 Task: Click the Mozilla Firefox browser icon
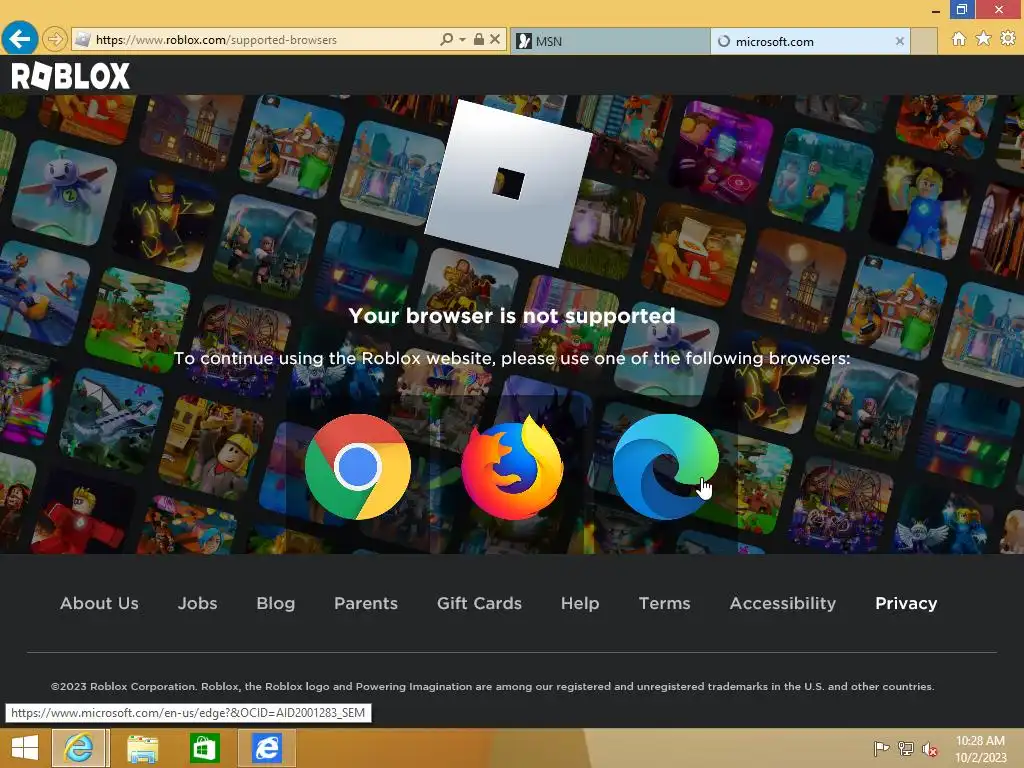click(512, 467)
